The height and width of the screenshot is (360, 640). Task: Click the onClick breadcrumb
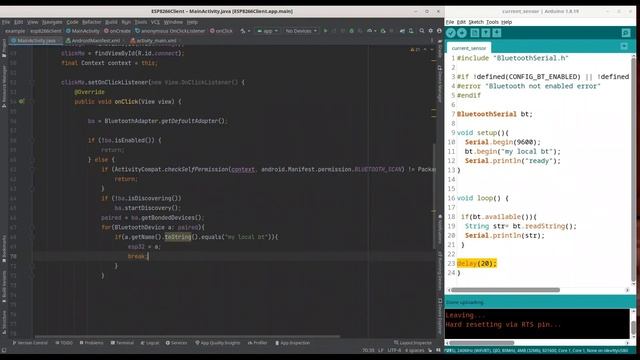point(221,31)
